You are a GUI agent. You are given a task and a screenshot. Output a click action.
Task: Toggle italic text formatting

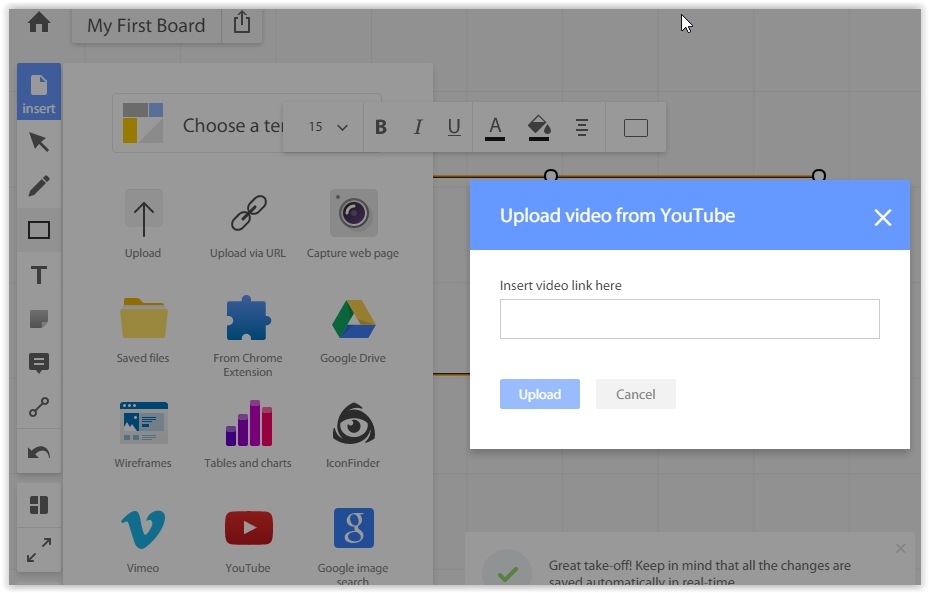point(418,127)
